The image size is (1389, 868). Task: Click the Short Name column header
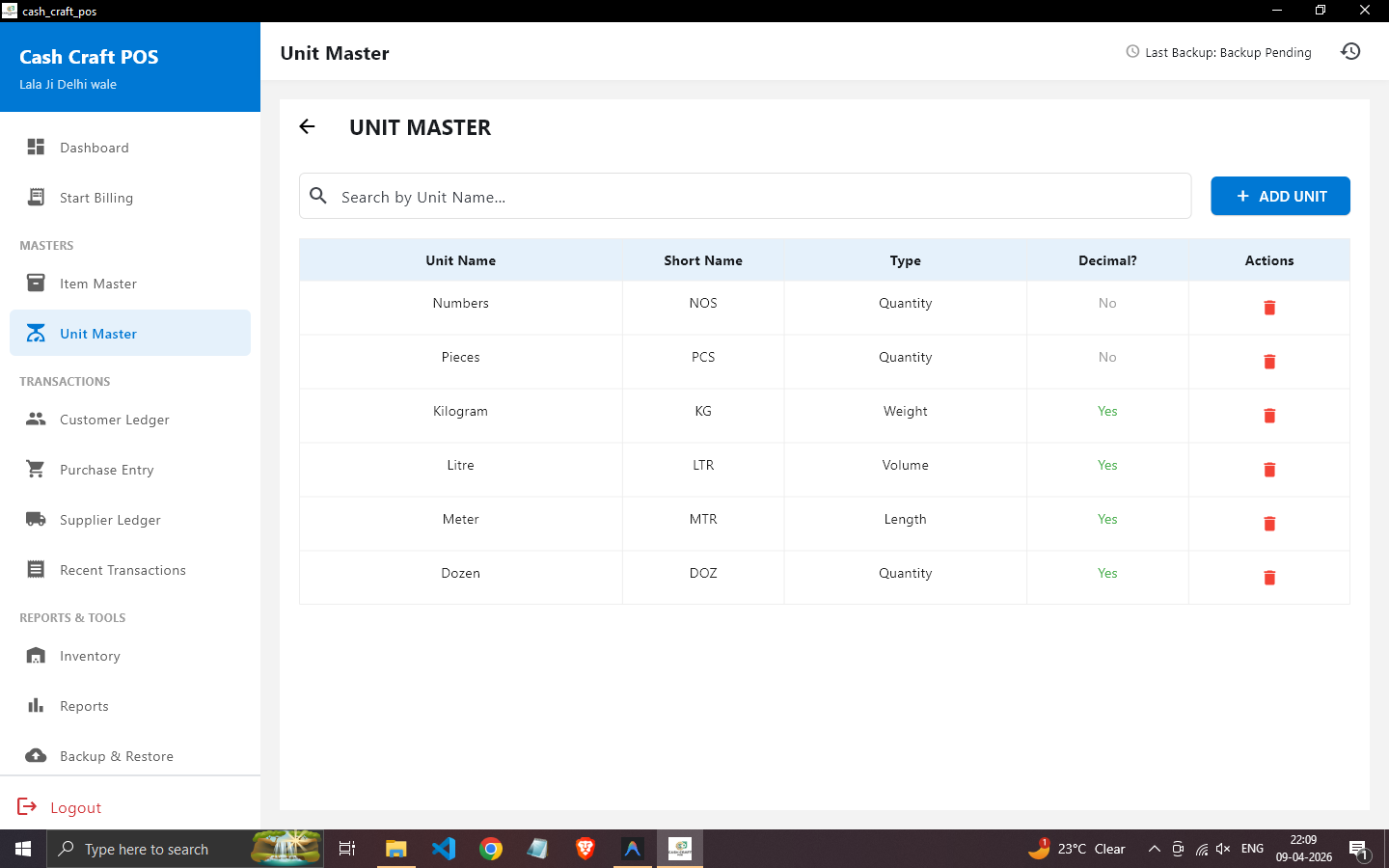click(x=703, y=260)
